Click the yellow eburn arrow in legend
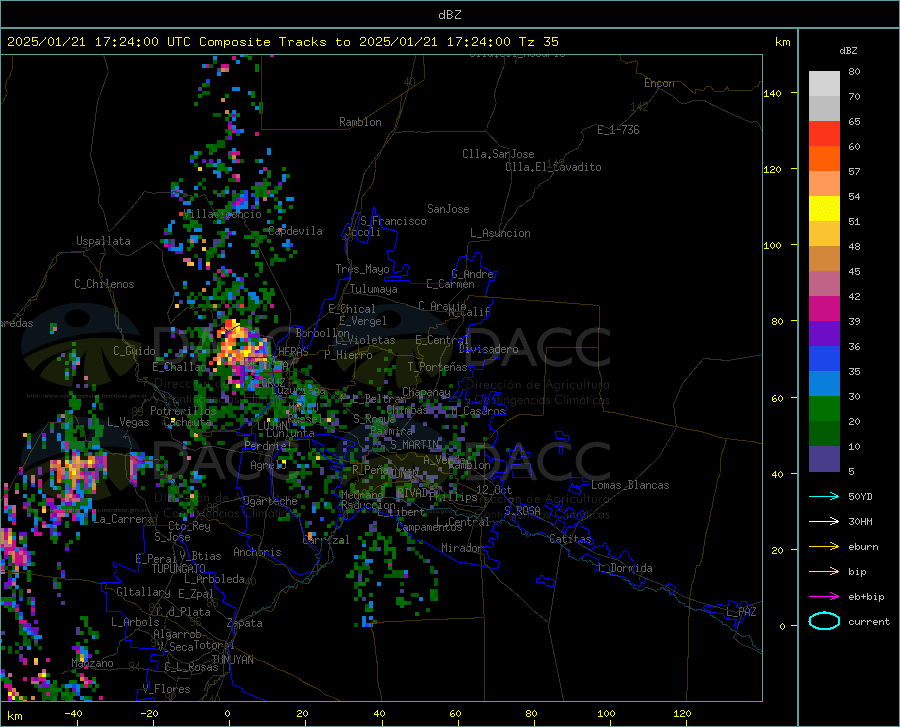This screenshot has height=727, width=900. pyautogui.click(x=824, y=546)
